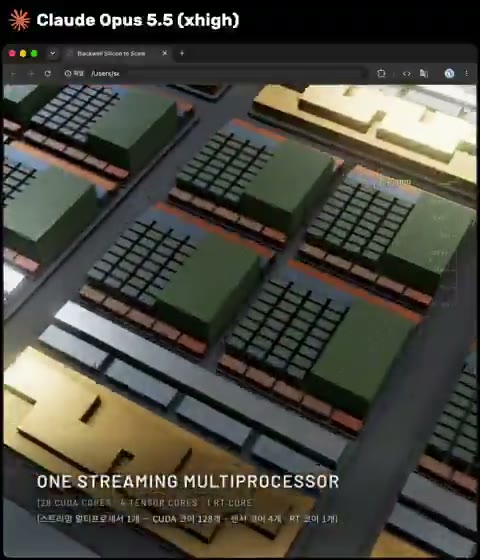The height and width of the screenshot is (560, 480).
Task: Click the code brackets devtools icon
Action: click(x=406, y=74)
